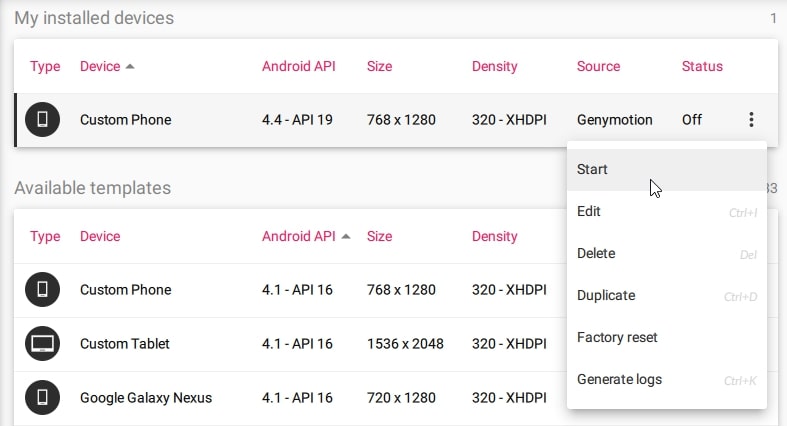The image size is (787, 426).
Task: Sort available templates by Size header
Action: [379, 236]
